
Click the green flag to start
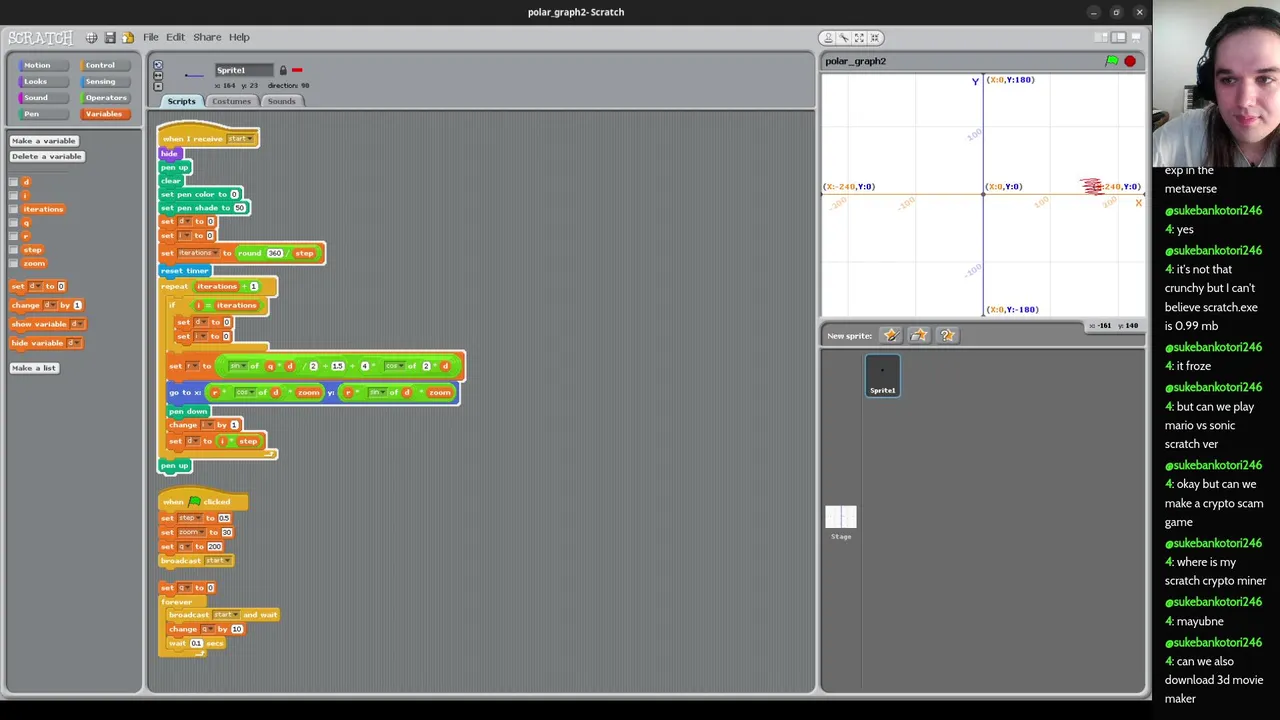click(1111, 61)
